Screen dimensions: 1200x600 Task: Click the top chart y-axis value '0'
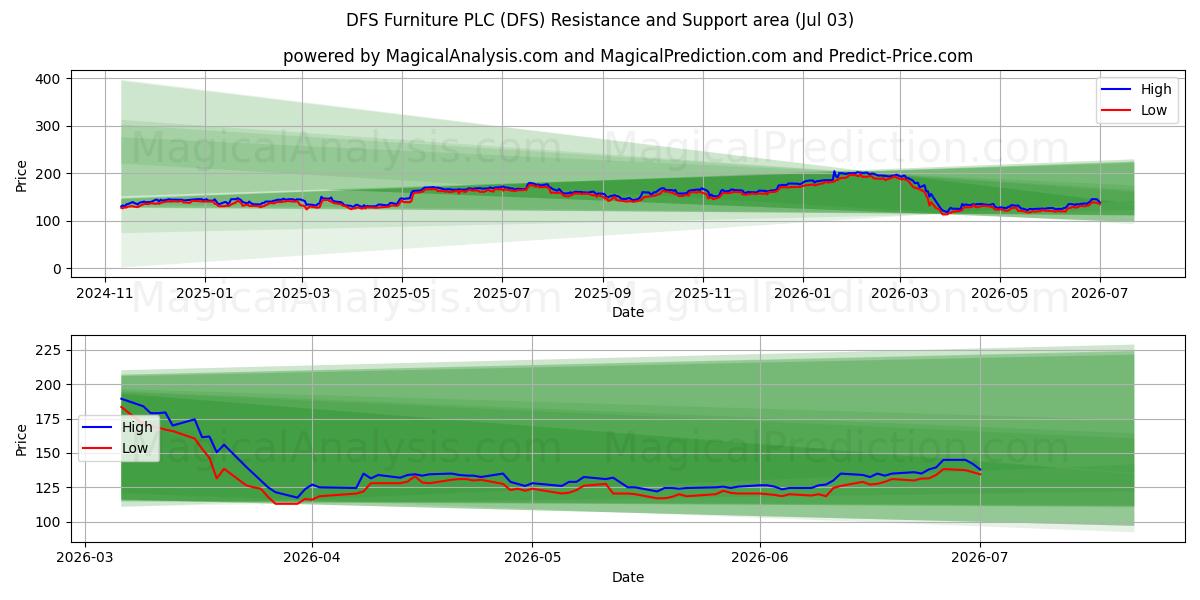coord(56,269)
